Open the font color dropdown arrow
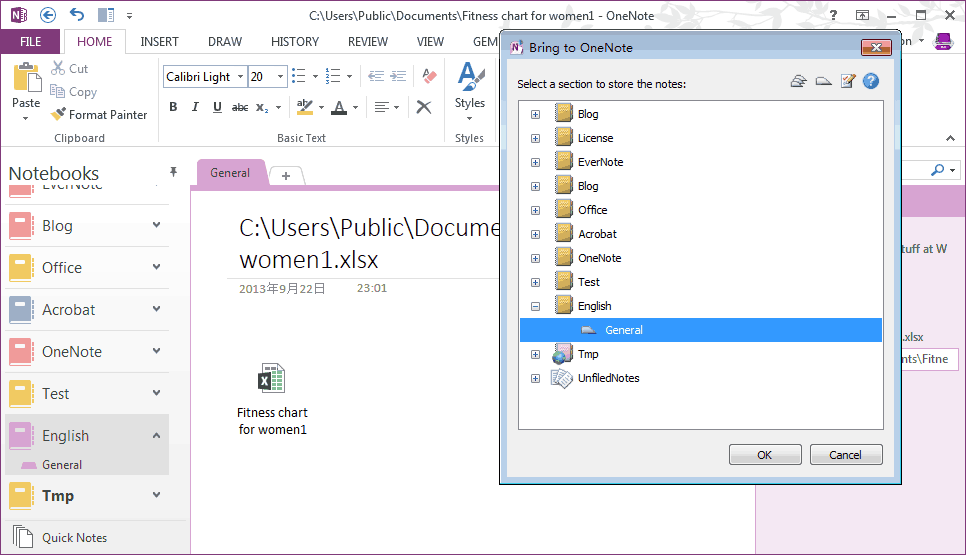 (x=355, y=107)
